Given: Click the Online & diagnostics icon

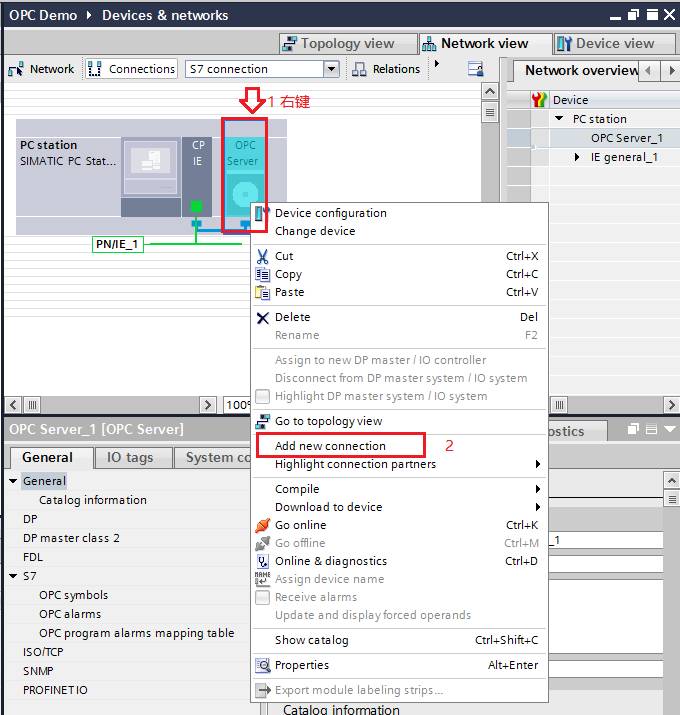Looking at the screenshot, I should pos(263,561).
